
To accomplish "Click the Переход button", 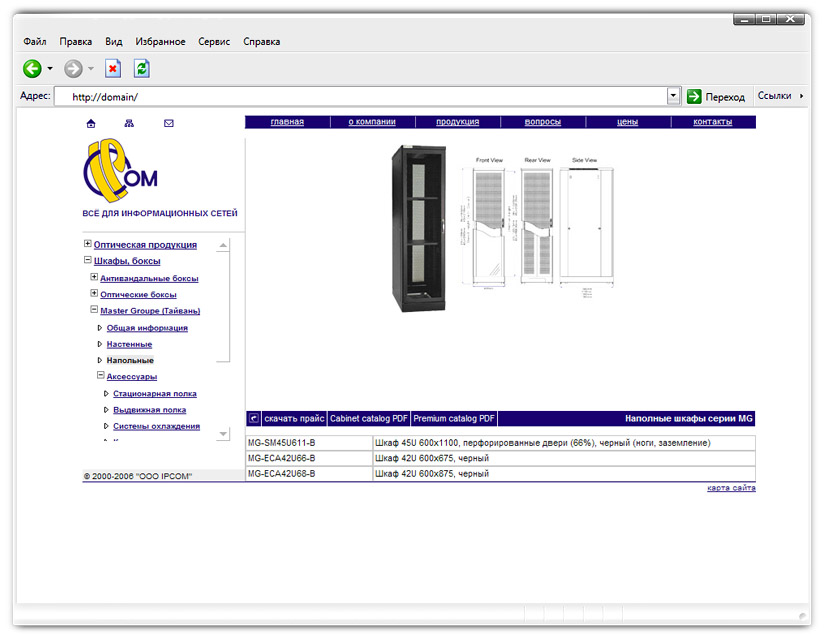I will 717,96.
